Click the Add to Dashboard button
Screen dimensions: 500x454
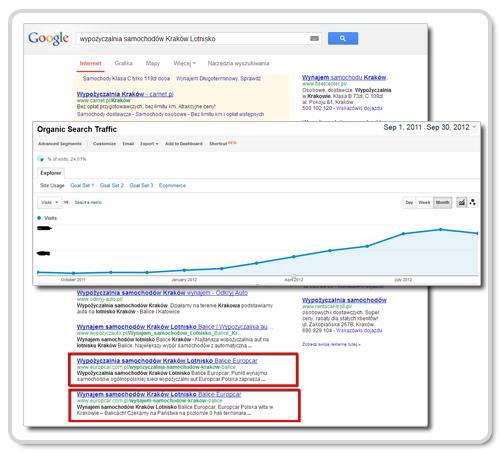184,144
